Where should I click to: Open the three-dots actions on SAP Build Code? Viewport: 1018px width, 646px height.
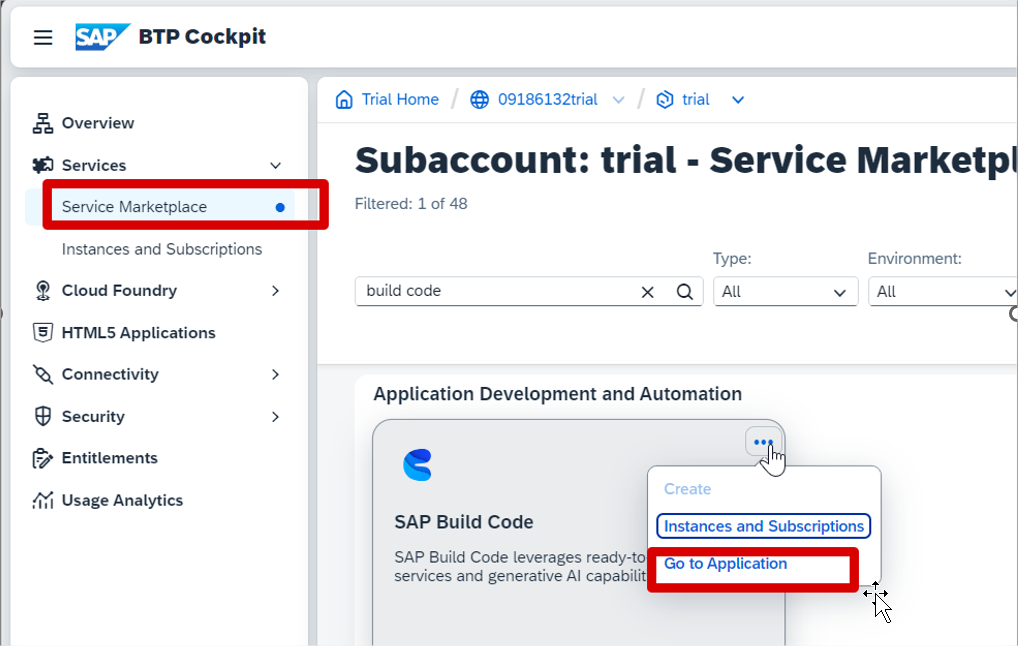coord(763,442)
